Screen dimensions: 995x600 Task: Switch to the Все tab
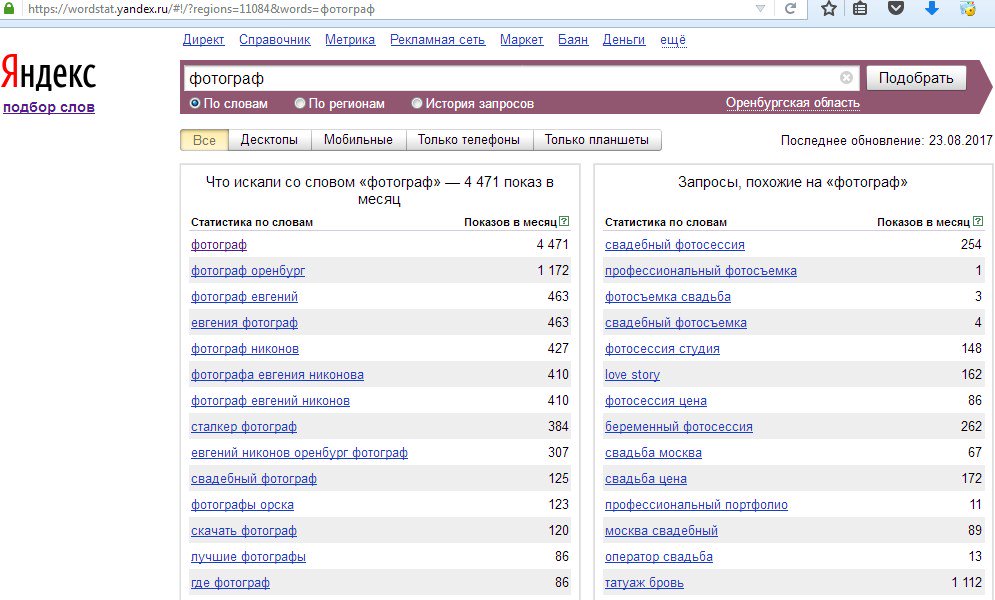[204, 140]
